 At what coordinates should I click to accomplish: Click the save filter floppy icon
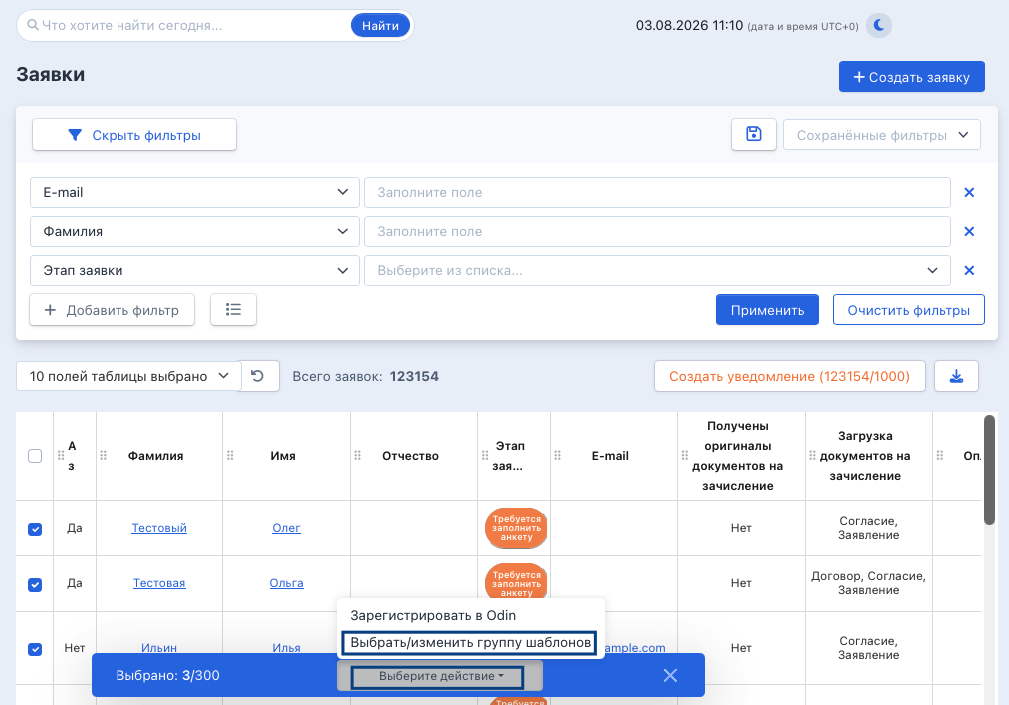pos(754,134)
